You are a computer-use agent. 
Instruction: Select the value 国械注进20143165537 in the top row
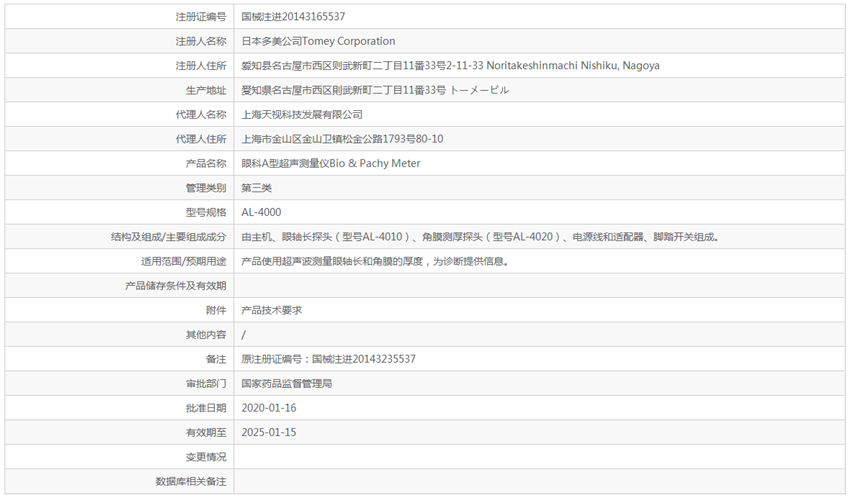tap(293, 17)
